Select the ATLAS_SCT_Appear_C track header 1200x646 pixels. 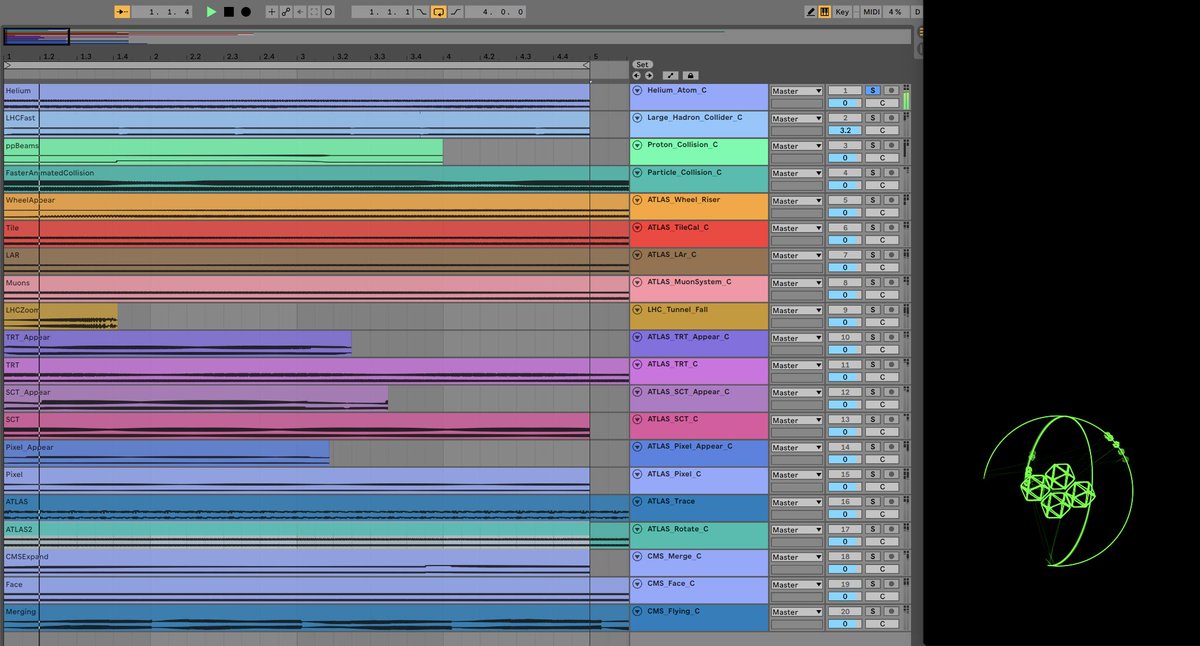pyautogui.click(x=698, y=398)
